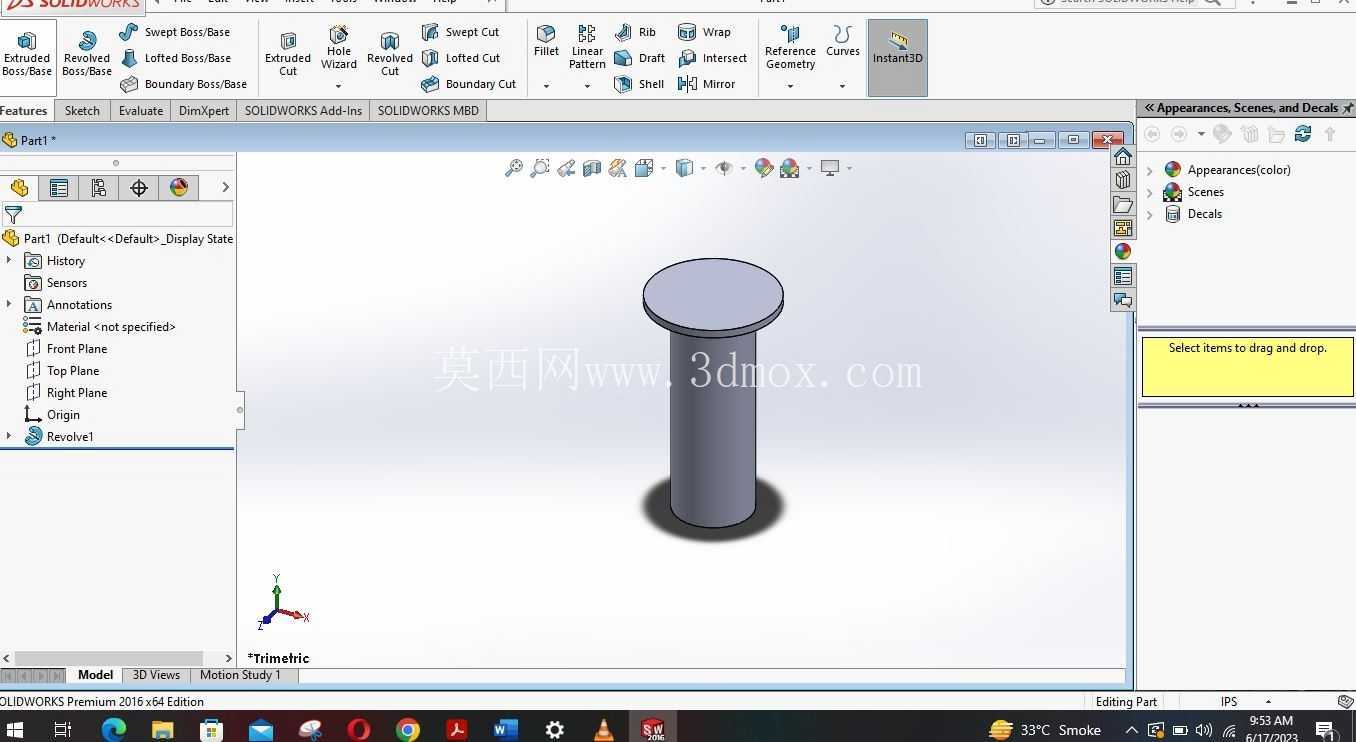The width and height of the screenshot is (1356, 742).
Task: Open Fillet dropdown arrow
Action: click(546, 86)
